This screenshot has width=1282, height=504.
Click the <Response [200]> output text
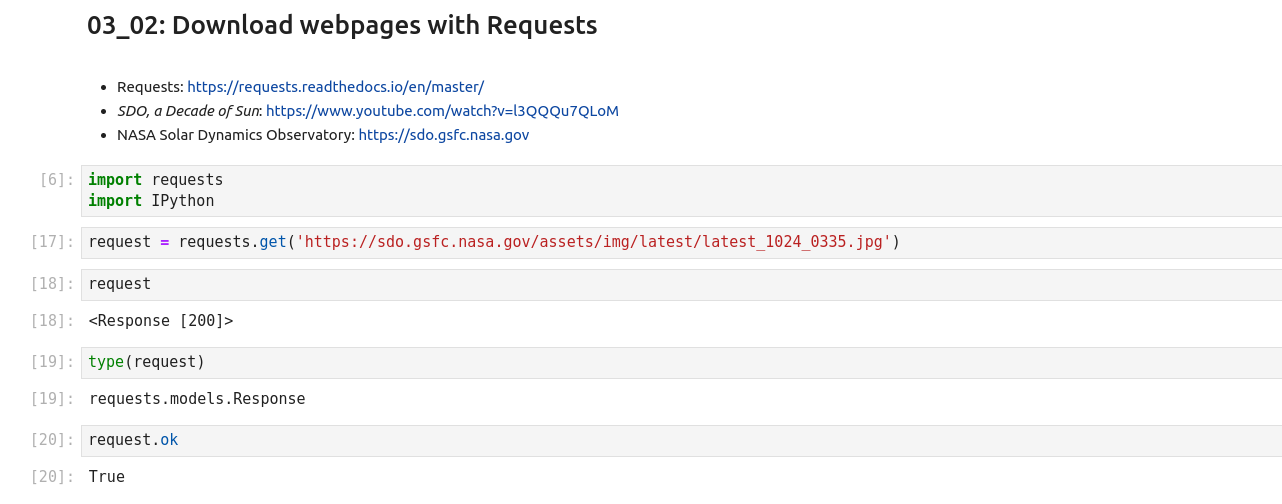(161, 321)
